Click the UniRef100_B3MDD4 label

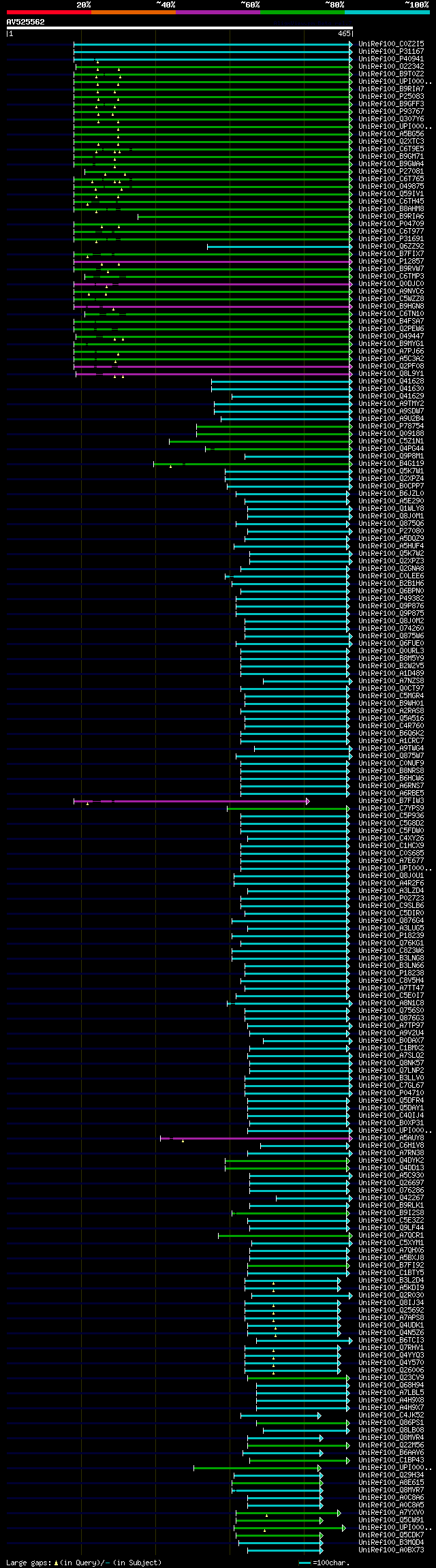[x=391, y=1543]
